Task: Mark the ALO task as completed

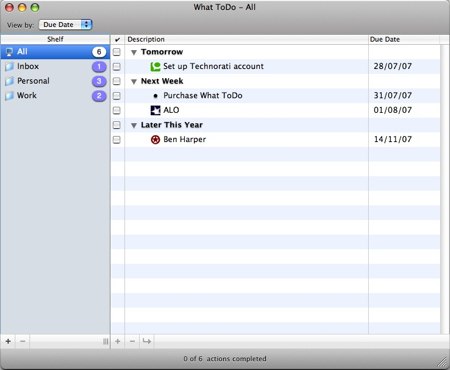Action: [x=117, y=110]
